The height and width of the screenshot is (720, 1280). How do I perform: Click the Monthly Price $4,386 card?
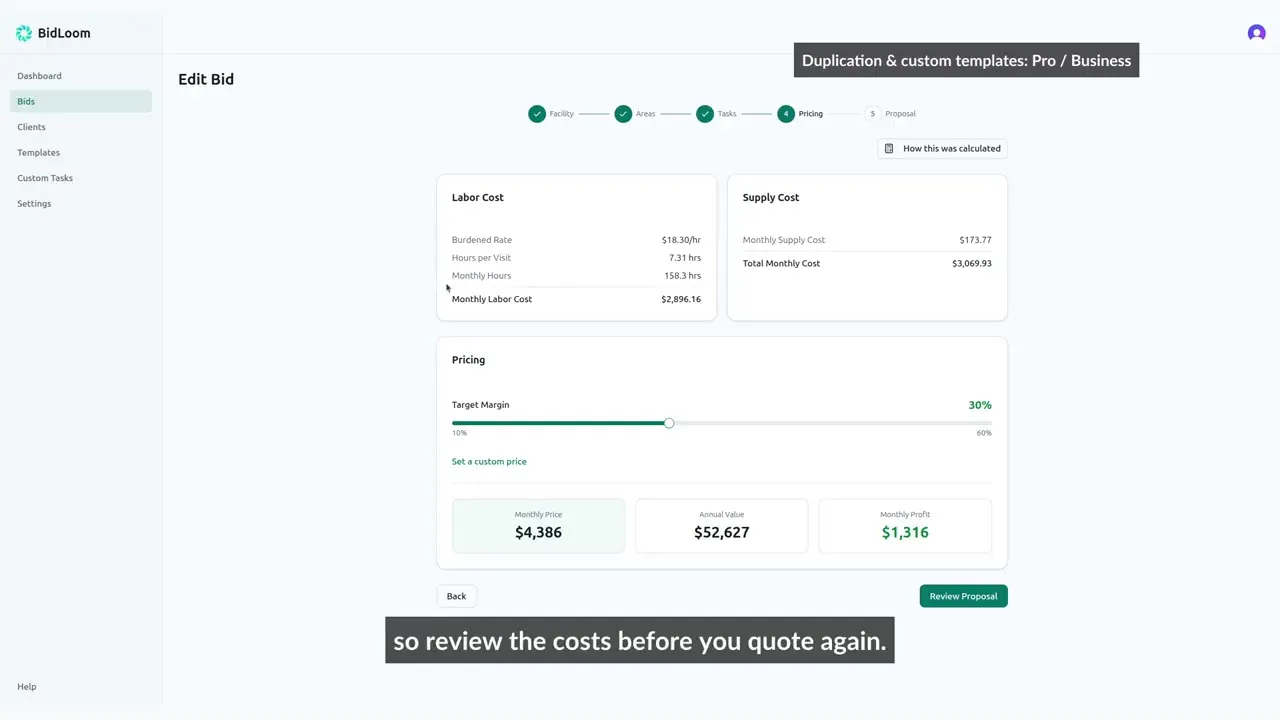tap(538, 526)
